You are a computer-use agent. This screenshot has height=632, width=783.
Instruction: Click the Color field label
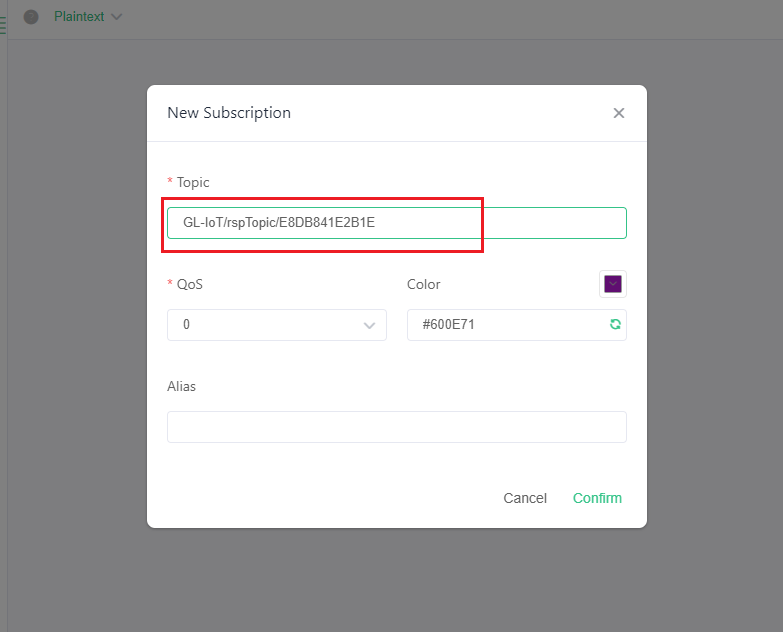click(423, 285)
